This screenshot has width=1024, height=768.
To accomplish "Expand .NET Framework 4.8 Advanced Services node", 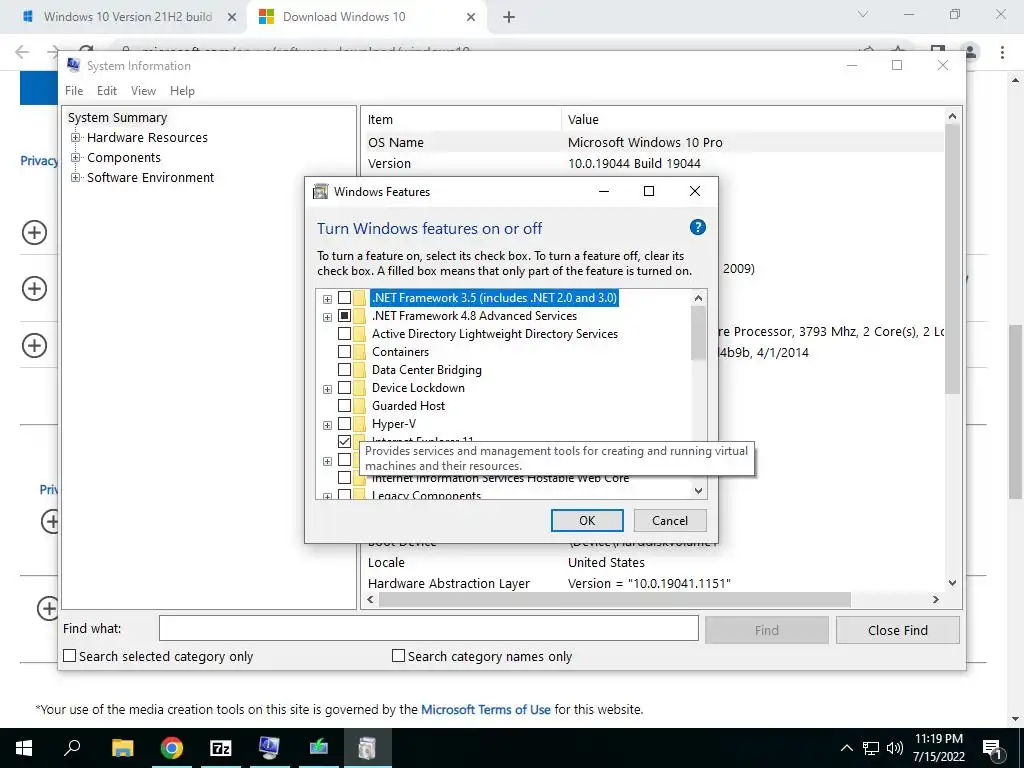I will [327, 317].
